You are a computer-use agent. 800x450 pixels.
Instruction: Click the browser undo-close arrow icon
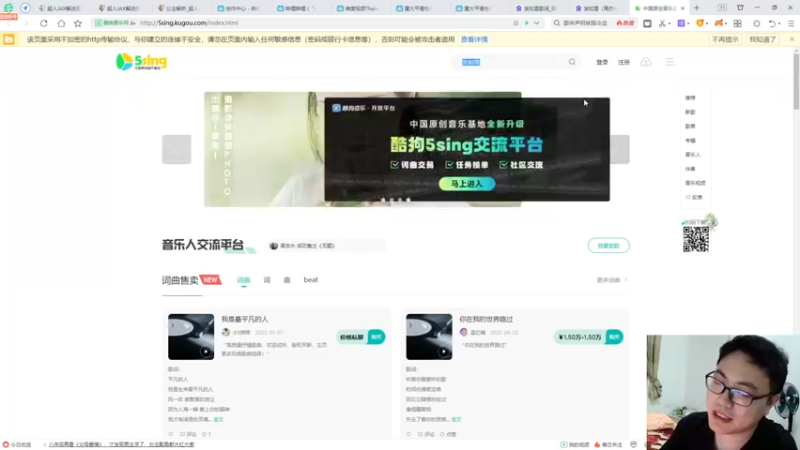(x=772, y=23)
